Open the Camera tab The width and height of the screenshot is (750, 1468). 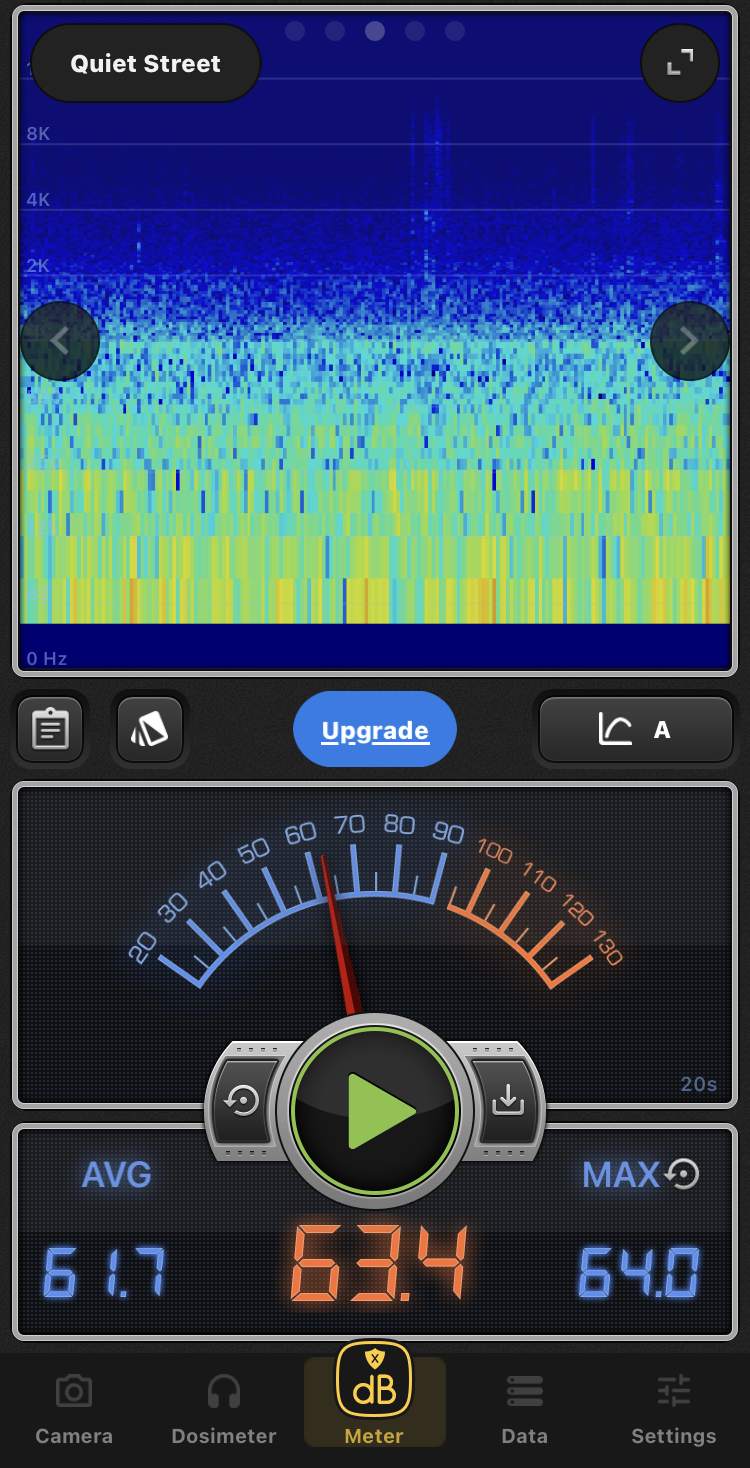coord(74,1409)
